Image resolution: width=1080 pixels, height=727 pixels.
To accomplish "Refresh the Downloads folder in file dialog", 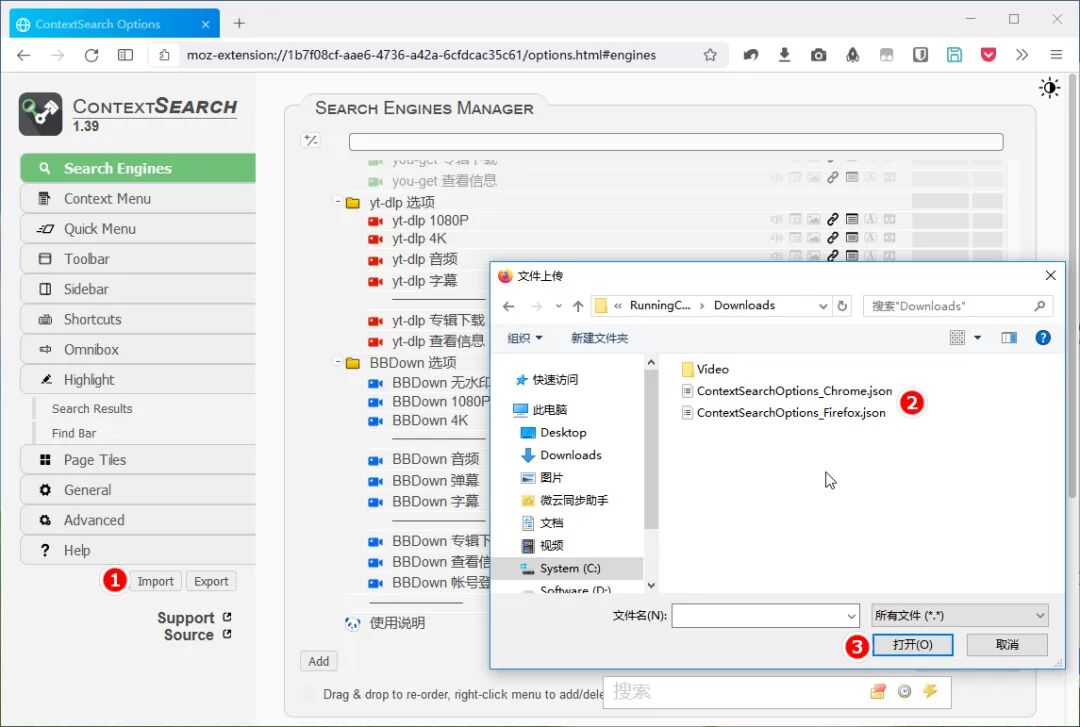I will click(x=842, y=306).
